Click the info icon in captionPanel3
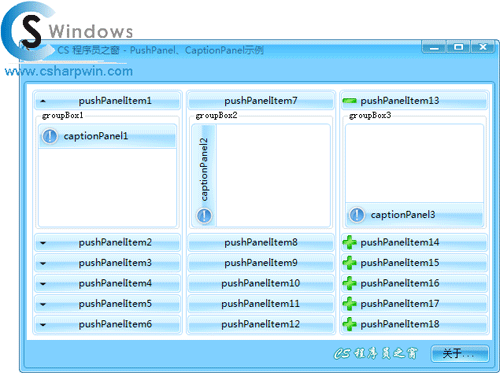 click(x=357, y=215)
